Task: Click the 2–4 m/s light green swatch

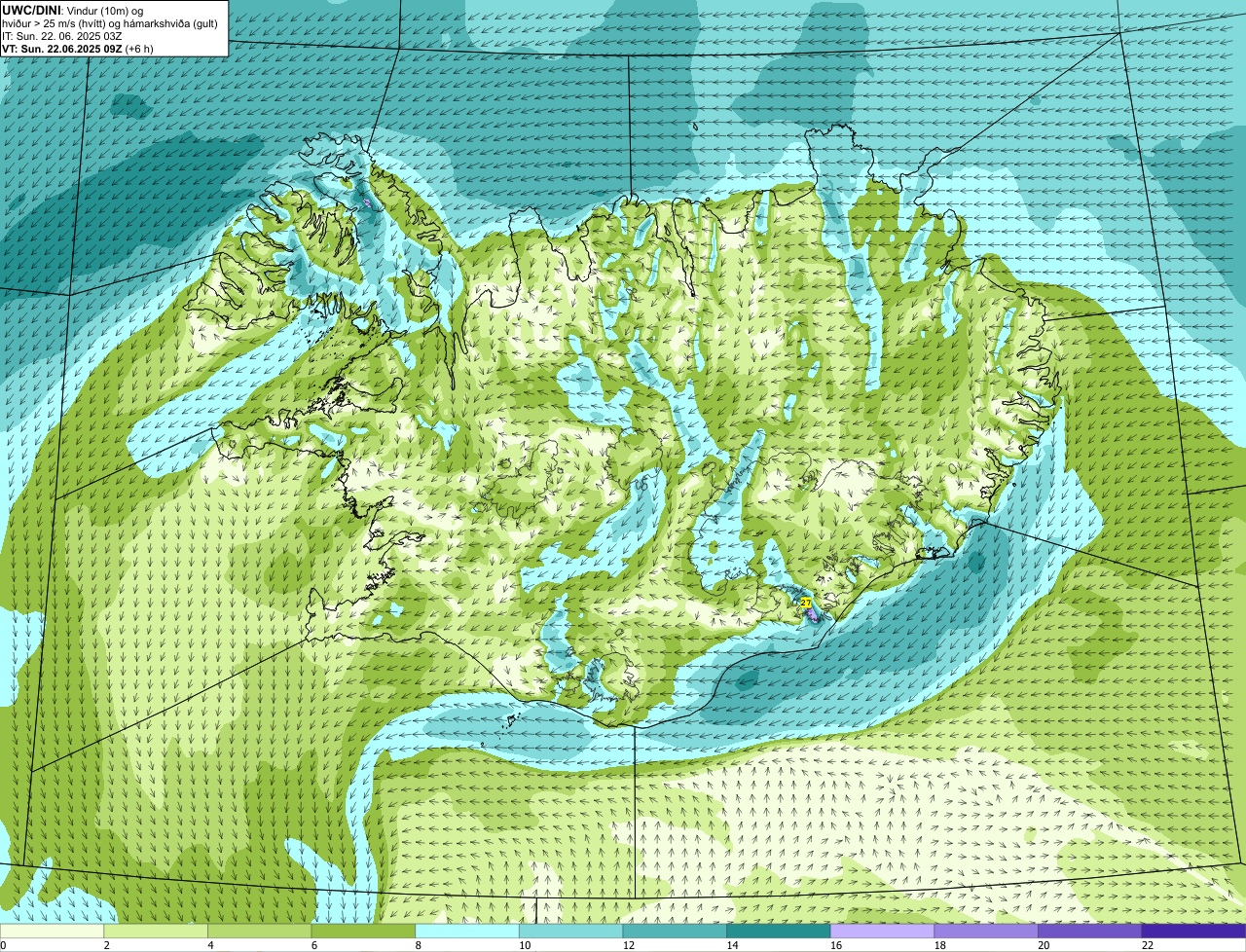Action: click(x=156, y=931)
